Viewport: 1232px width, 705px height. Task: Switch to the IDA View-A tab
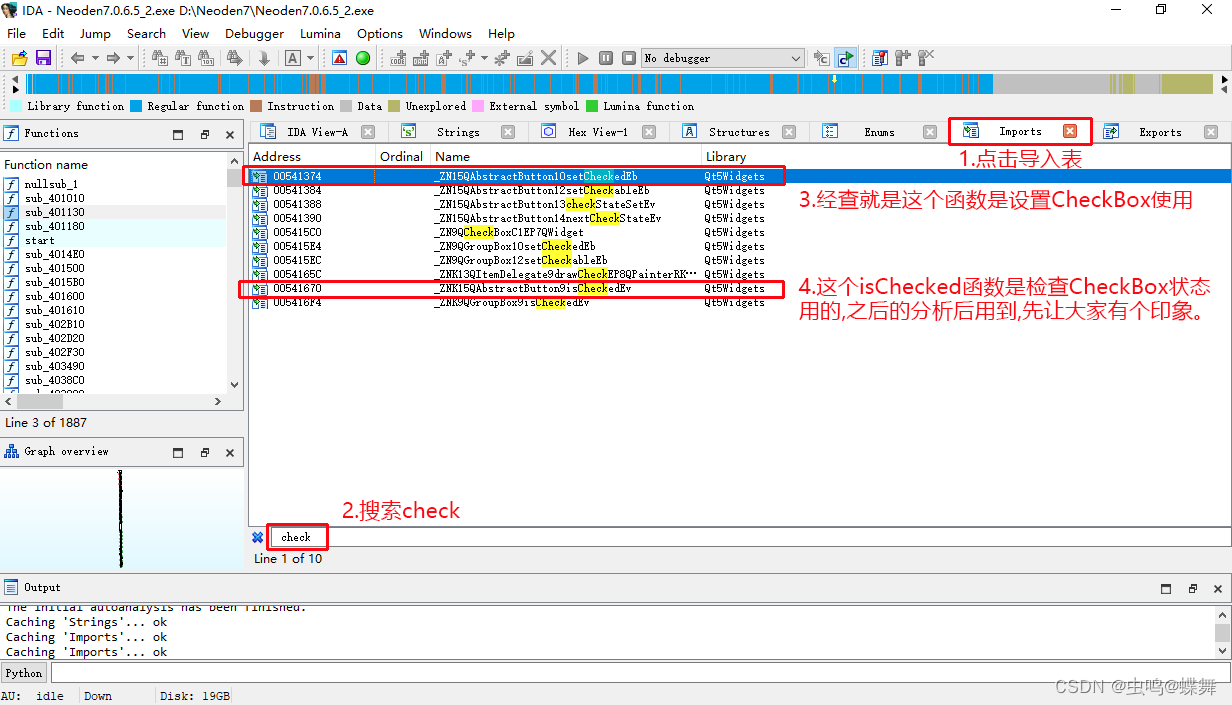(x=317, y=132)
